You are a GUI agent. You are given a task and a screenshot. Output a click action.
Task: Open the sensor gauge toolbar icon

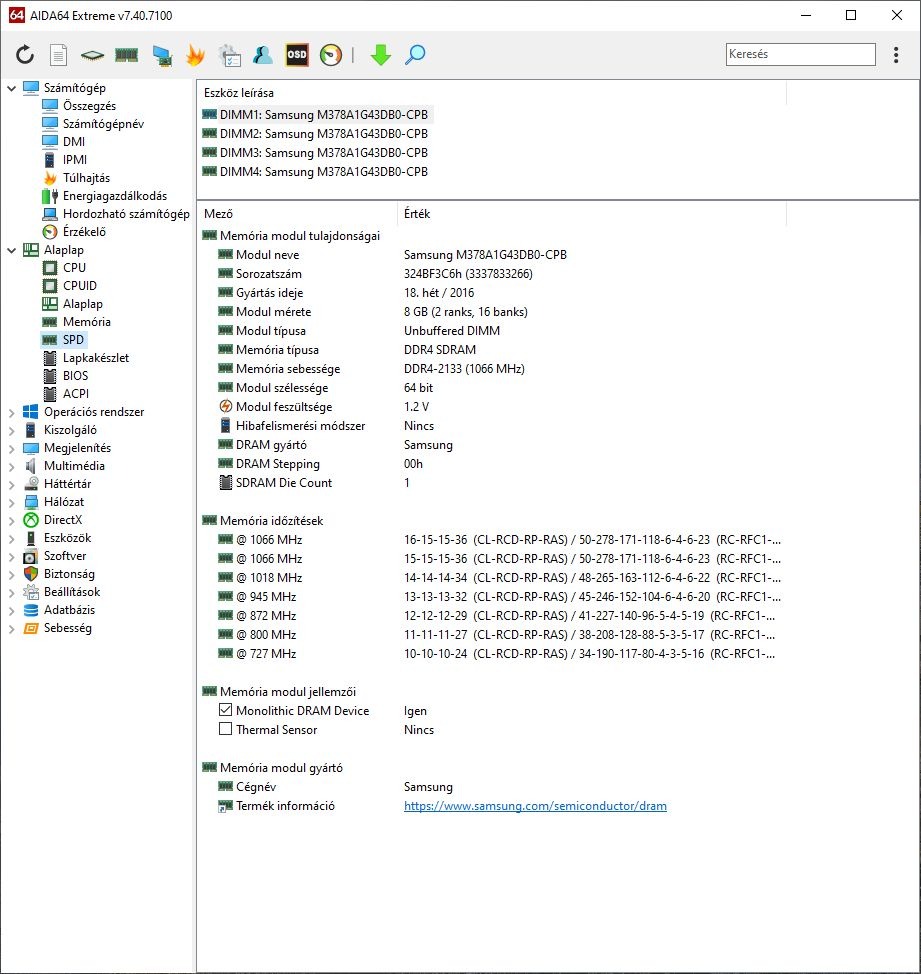pyautogui.click(x=330, y=55)
